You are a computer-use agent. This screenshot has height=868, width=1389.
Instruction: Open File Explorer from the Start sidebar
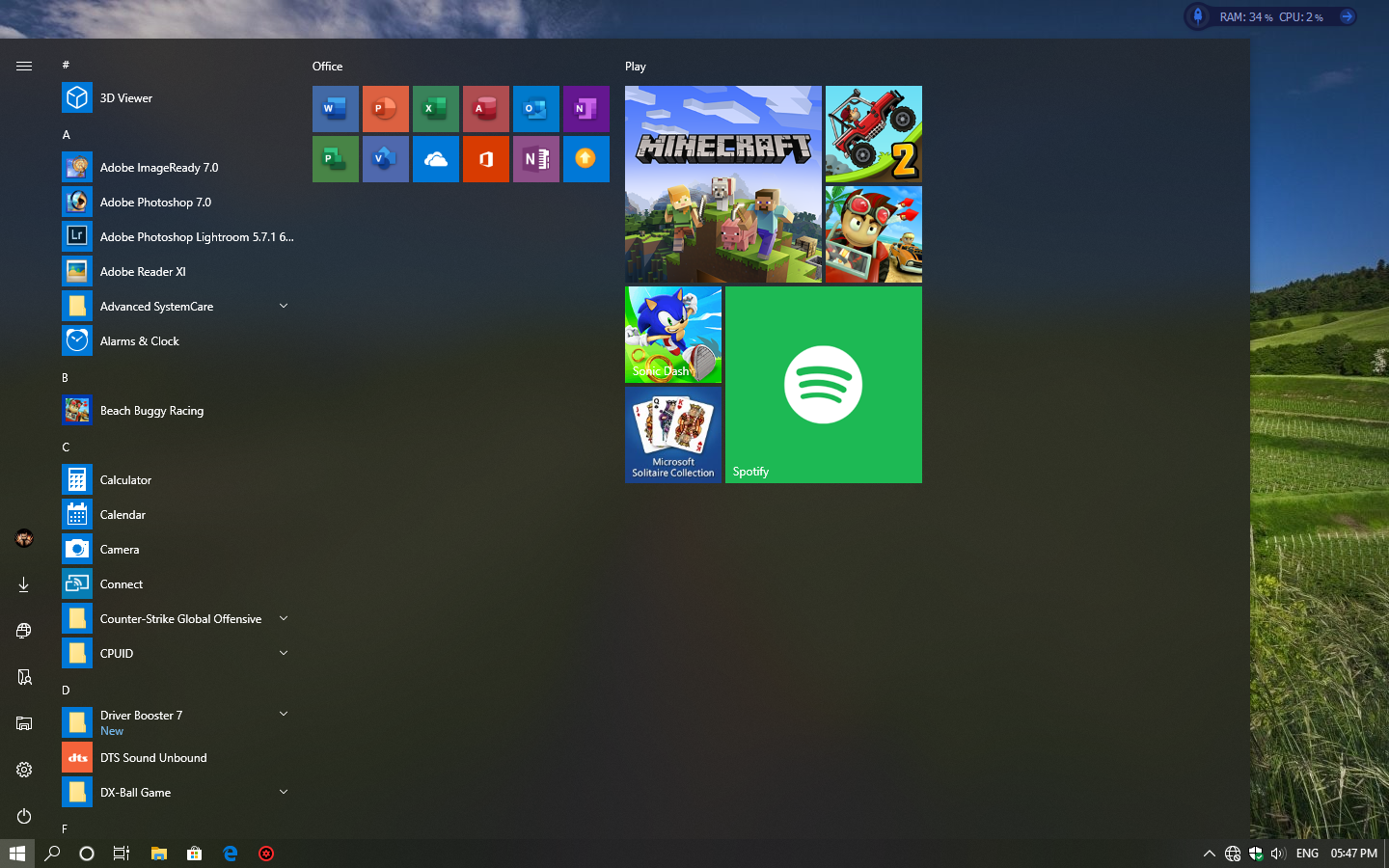24,723
